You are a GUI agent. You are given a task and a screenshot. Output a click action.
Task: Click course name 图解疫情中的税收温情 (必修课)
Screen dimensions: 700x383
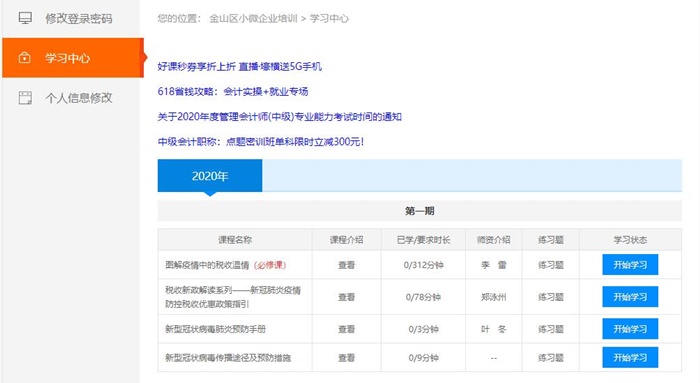tap(225, 265)
